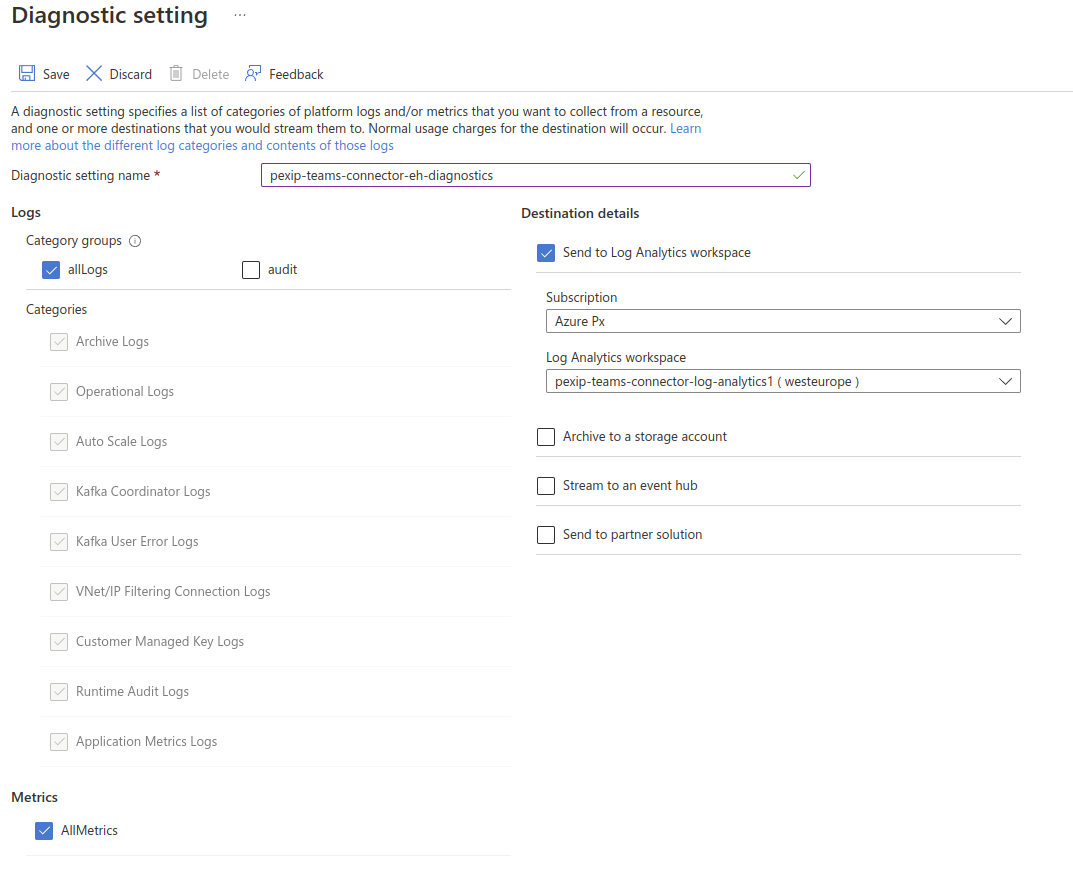Click the Feedback person icon
This screenshot has height=876, width=1073.
pos(253,74)
